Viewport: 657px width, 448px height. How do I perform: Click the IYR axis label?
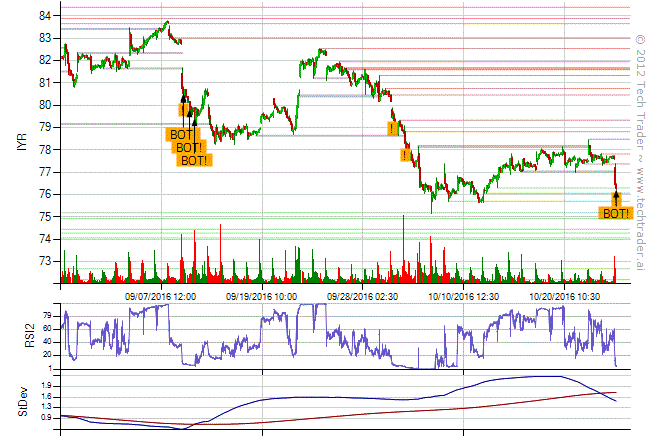[22, 142]
